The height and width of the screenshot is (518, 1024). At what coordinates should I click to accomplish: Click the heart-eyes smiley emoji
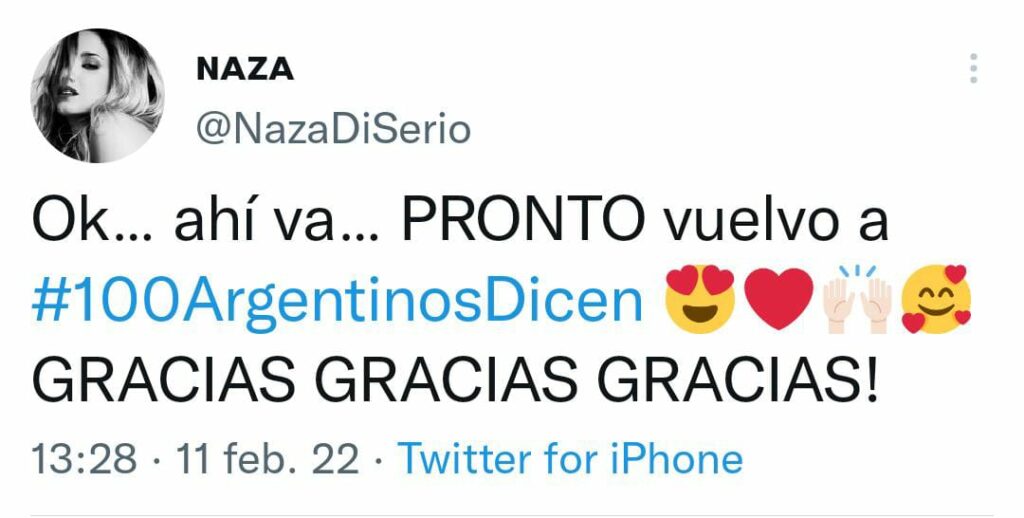699,299
